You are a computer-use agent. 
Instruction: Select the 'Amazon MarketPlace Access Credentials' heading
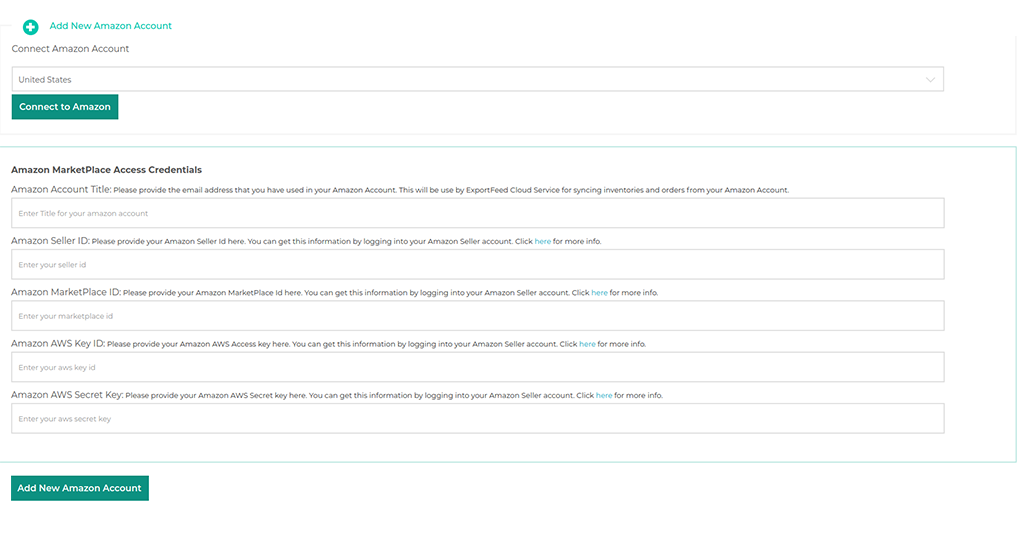tap(106, 170)
